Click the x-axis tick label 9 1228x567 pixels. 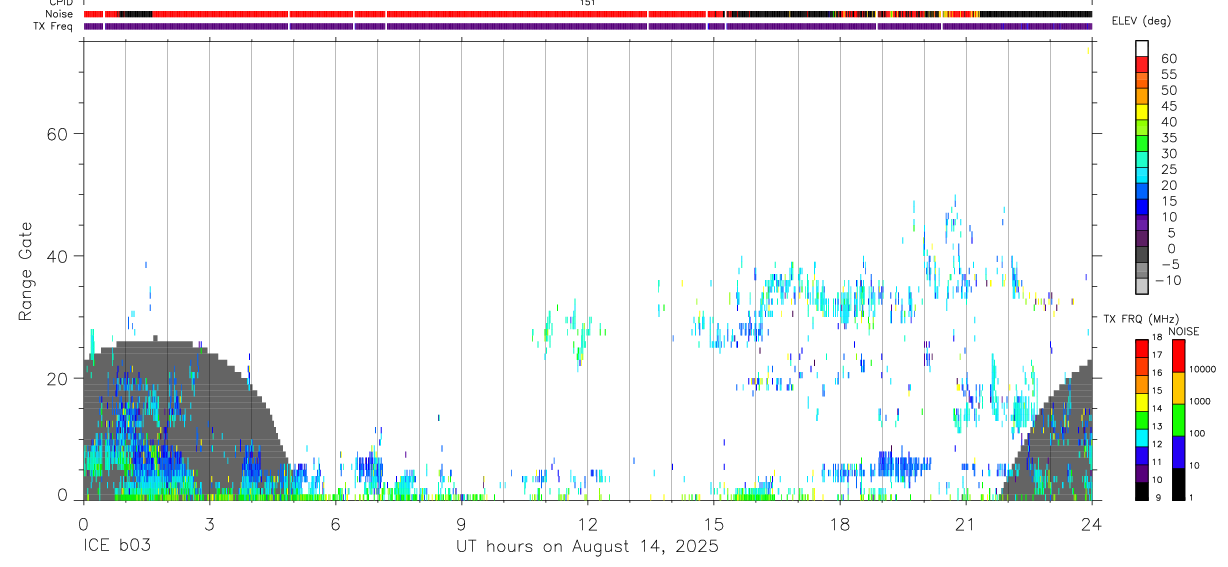pyautogui.click(x=461, y=524)
